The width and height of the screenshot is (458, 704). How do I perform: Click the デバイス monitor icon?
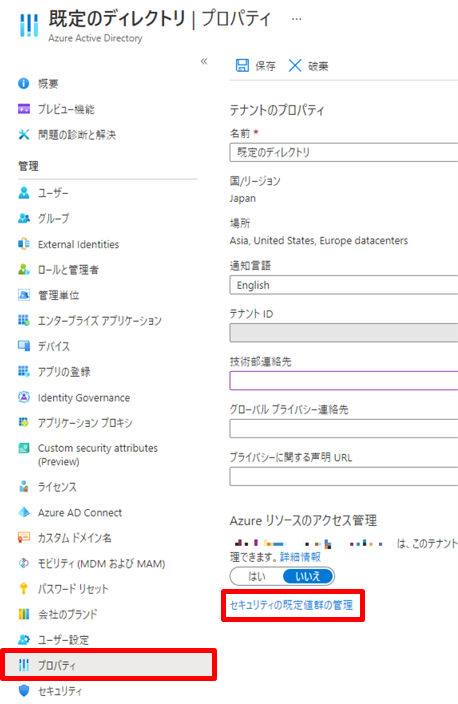[24, 346]
